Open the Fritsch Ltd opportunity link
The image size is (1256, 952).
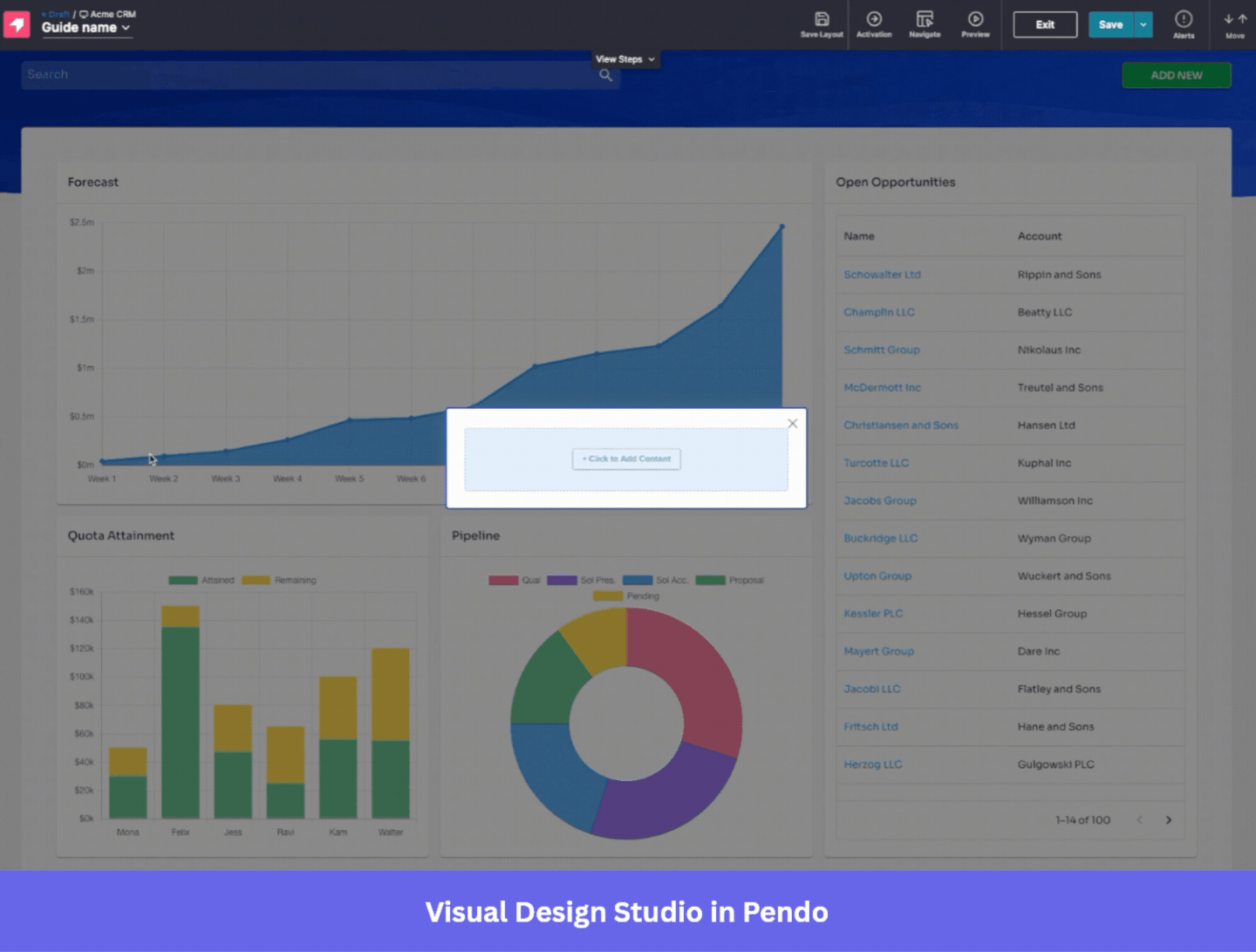(870, 726)
